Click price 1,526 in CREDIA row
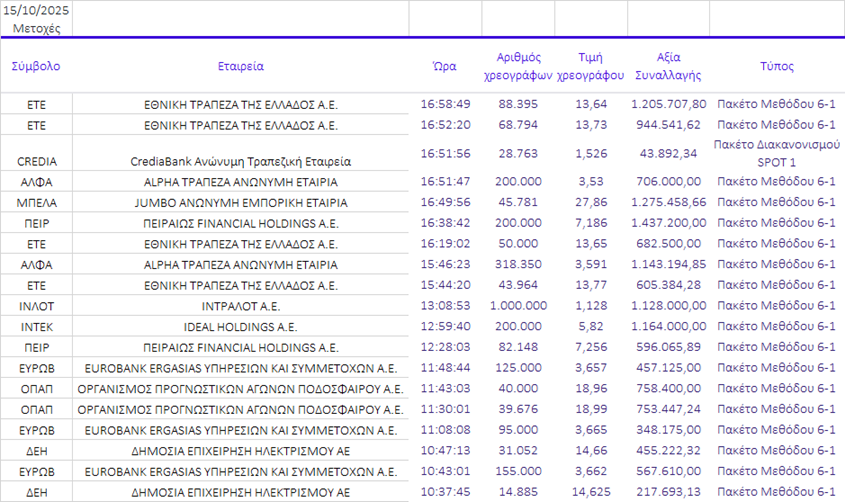Image resolution: width=845 pixels, height=502 pixels. (x=591, y=154)
